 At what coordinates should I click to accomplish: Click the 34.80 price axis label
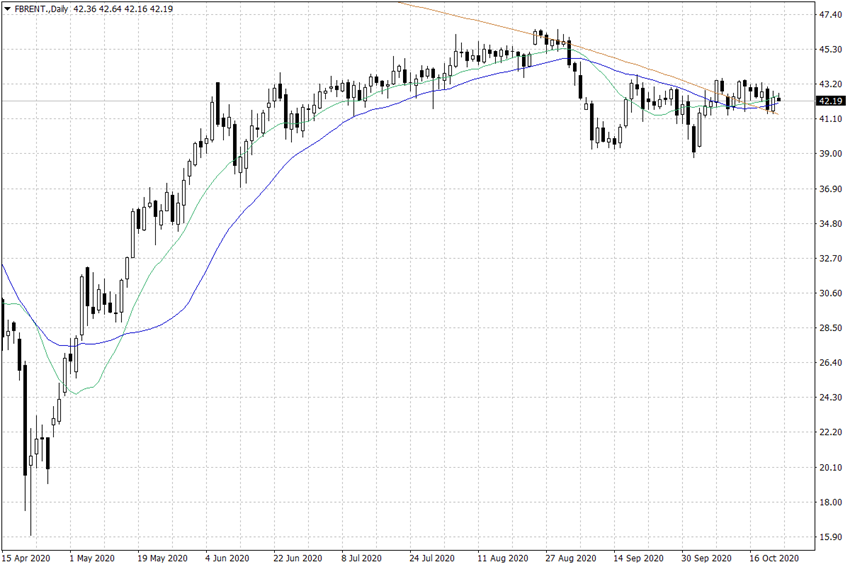pyautogui.click(x=831, y=223)
